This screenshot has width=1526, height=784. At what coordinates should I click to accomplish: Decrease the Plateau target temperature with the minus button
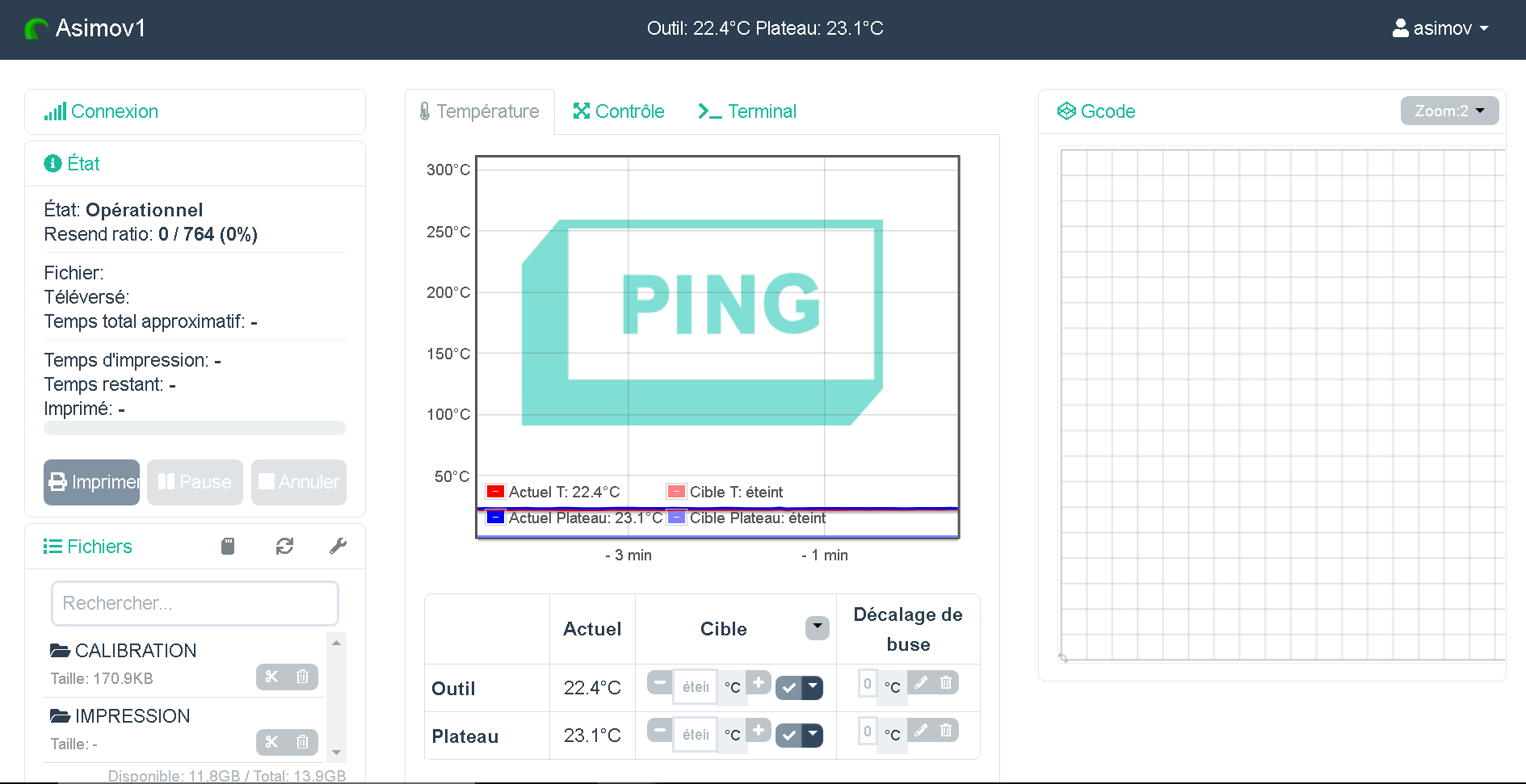(660, 731)
